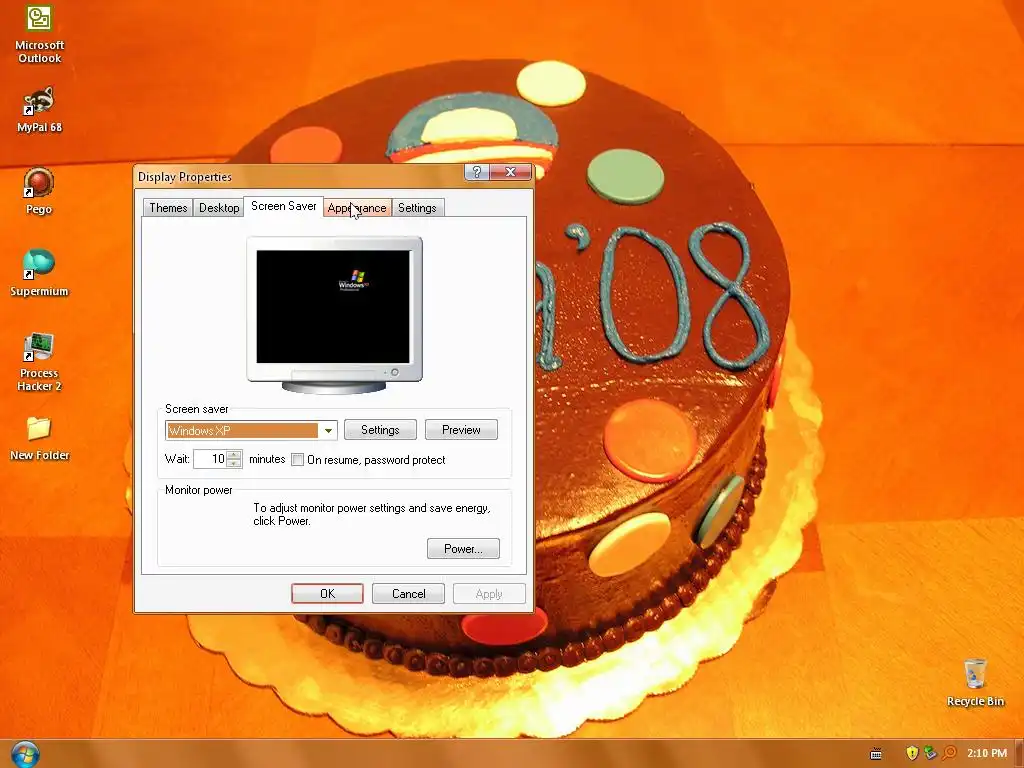This screenshot has width=1024, height=768.
Task: Click the yellow security shield tray icon
Action: tap(912, 753)
